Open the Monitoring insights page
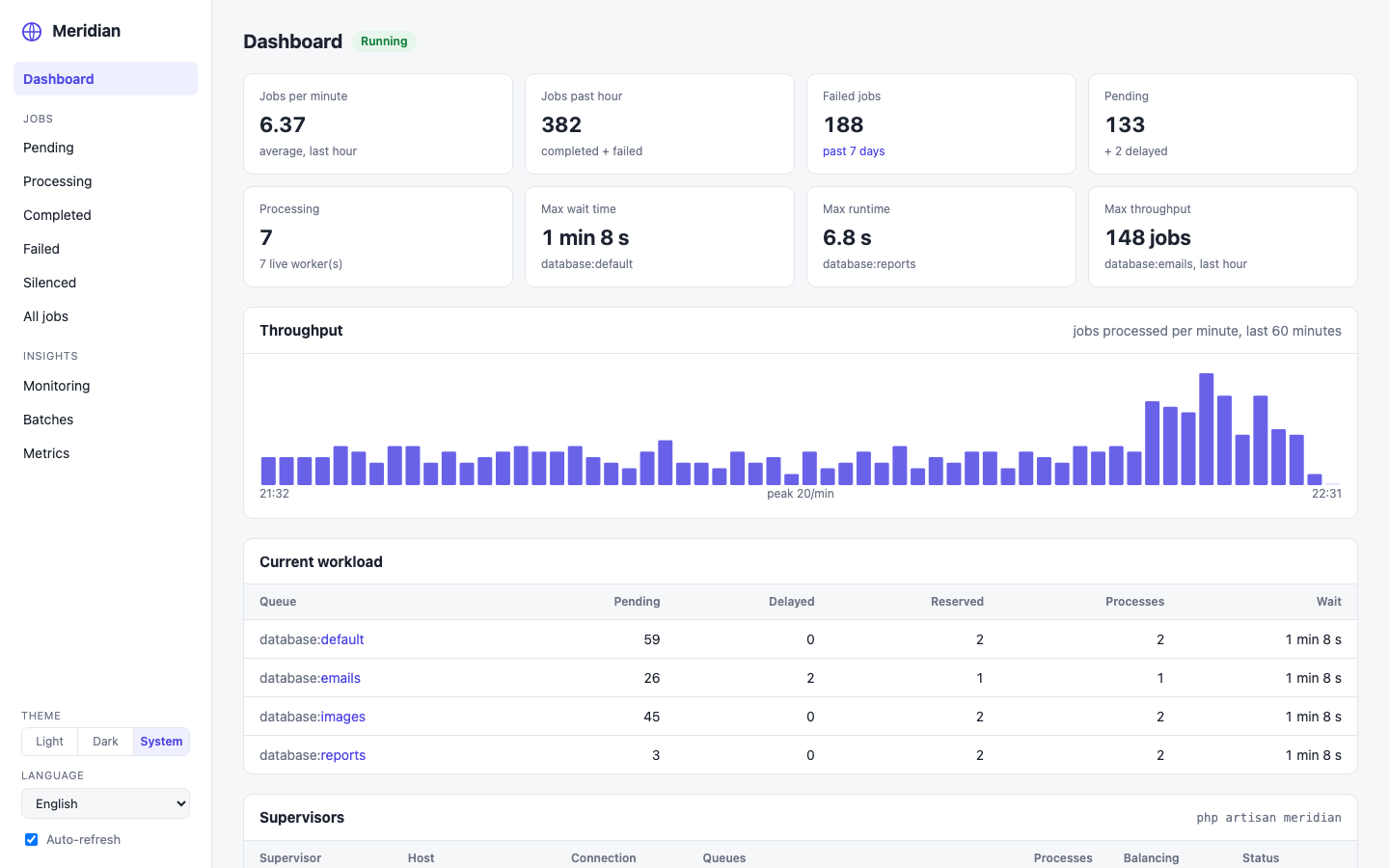This screenshot has height=868, width=1389. [x=105, y=386]
